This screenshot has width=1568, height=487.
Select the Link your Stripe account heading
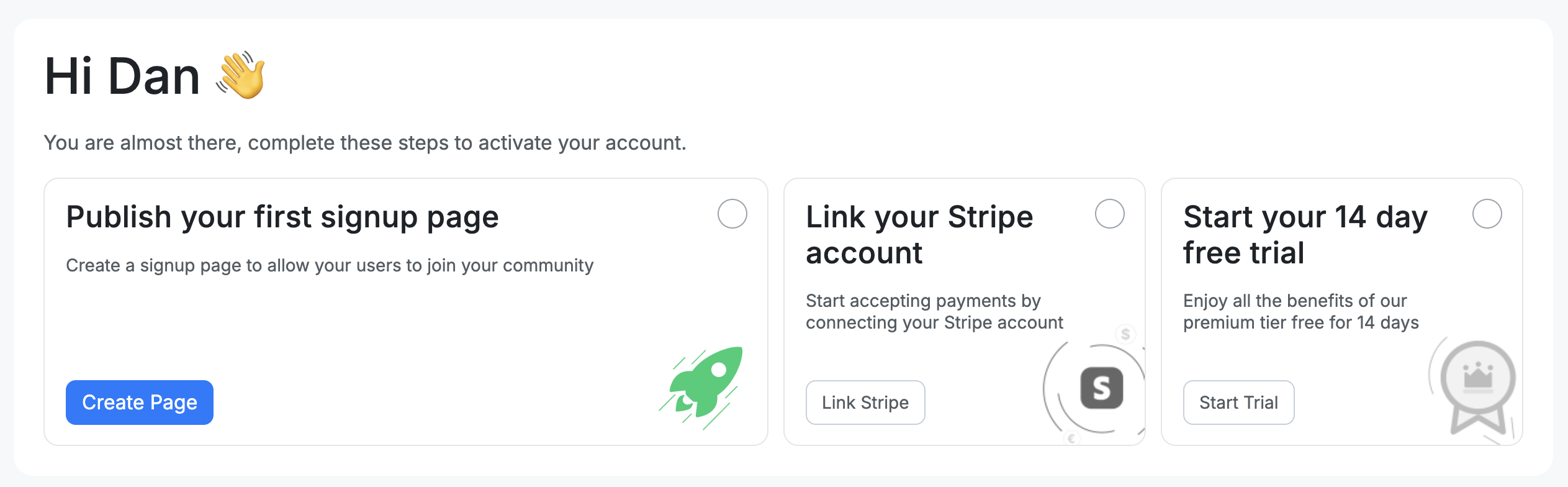click(x=919, y=235)
